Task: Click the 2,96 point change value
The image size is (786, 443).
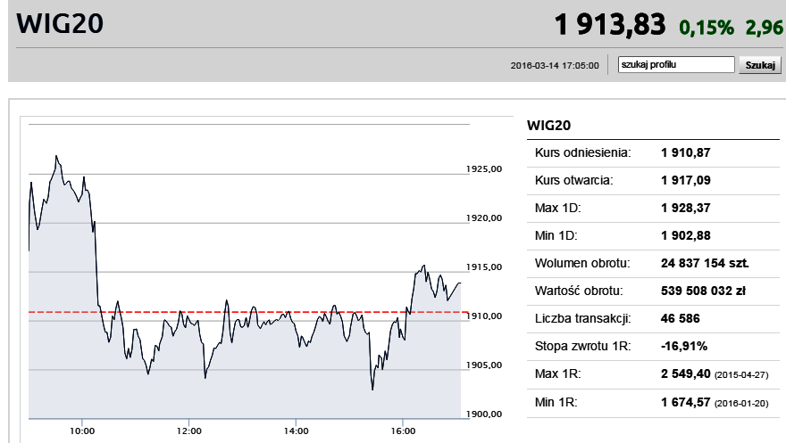Action: [764, 28]
